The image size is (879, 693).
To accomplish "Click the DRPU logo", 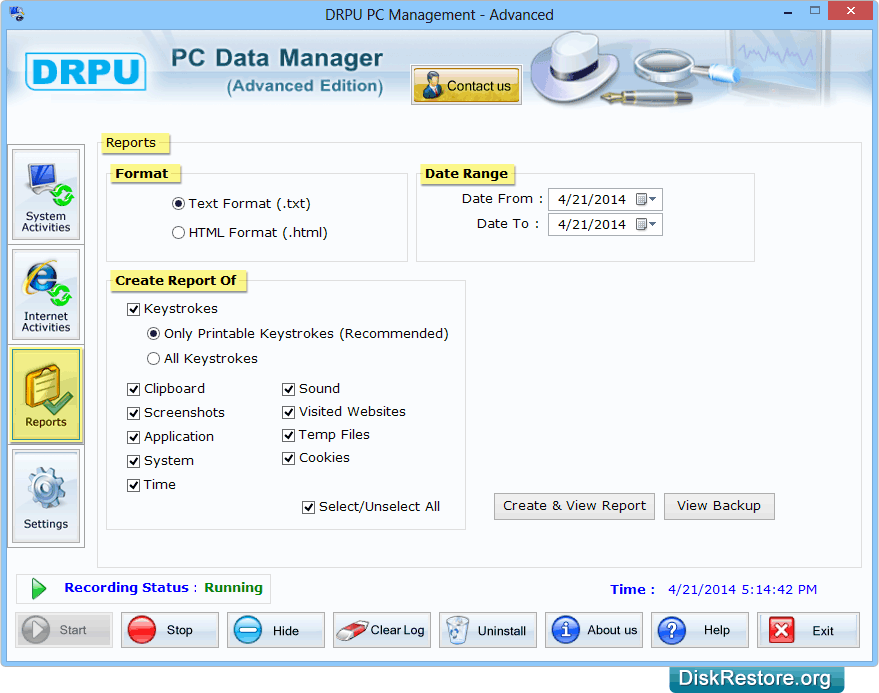I will [x=86, y=71].
